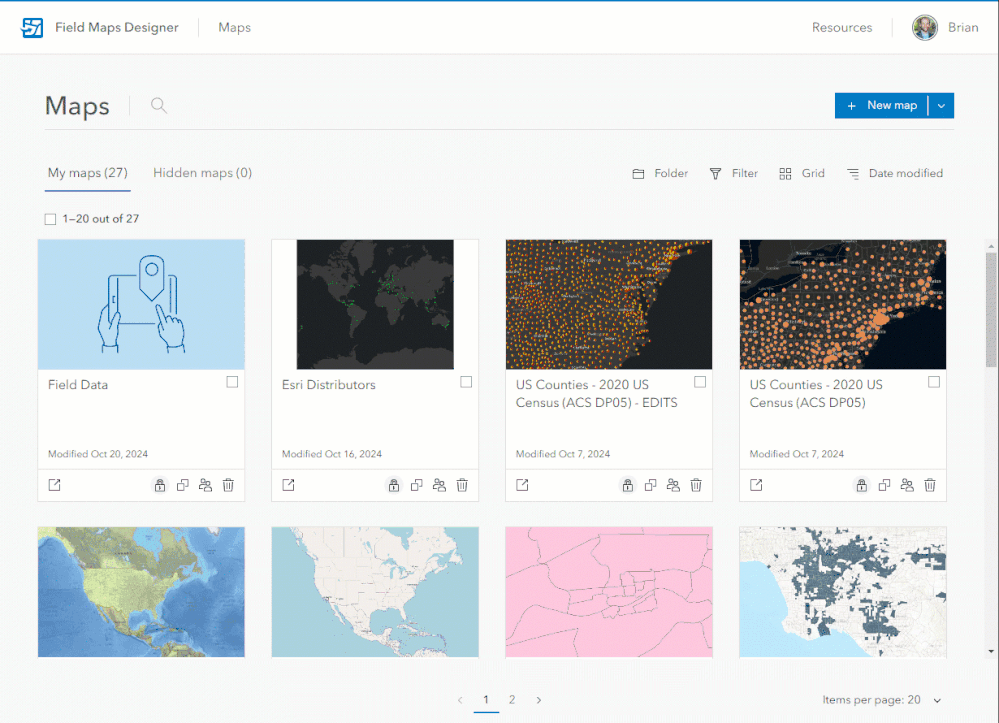Open the pink map thumbnail in second row

point(608,592)
